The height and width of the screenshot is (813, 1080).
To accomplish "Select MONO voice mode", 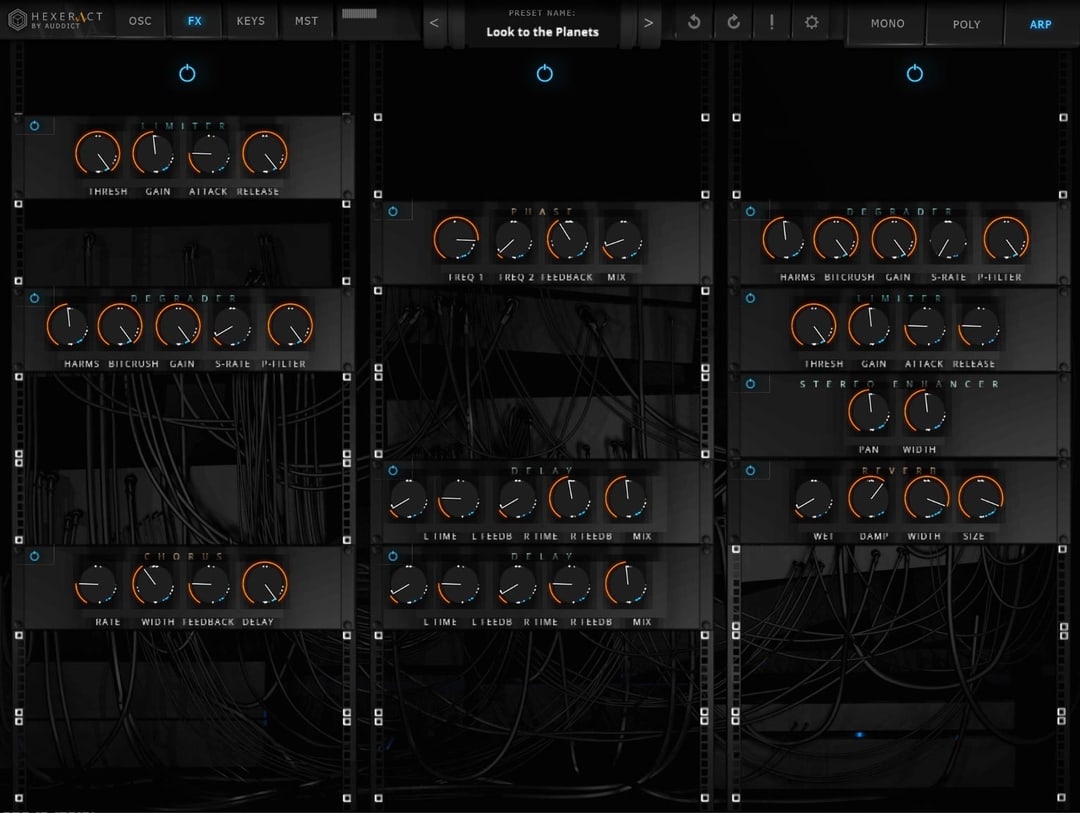I will point(887,24).
